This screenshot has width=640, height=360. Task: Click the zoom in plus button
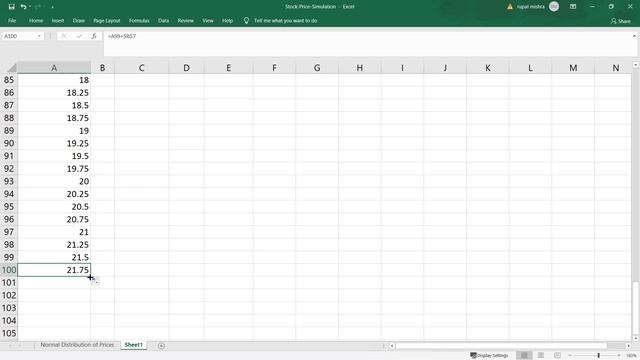(x=619, y=356)
